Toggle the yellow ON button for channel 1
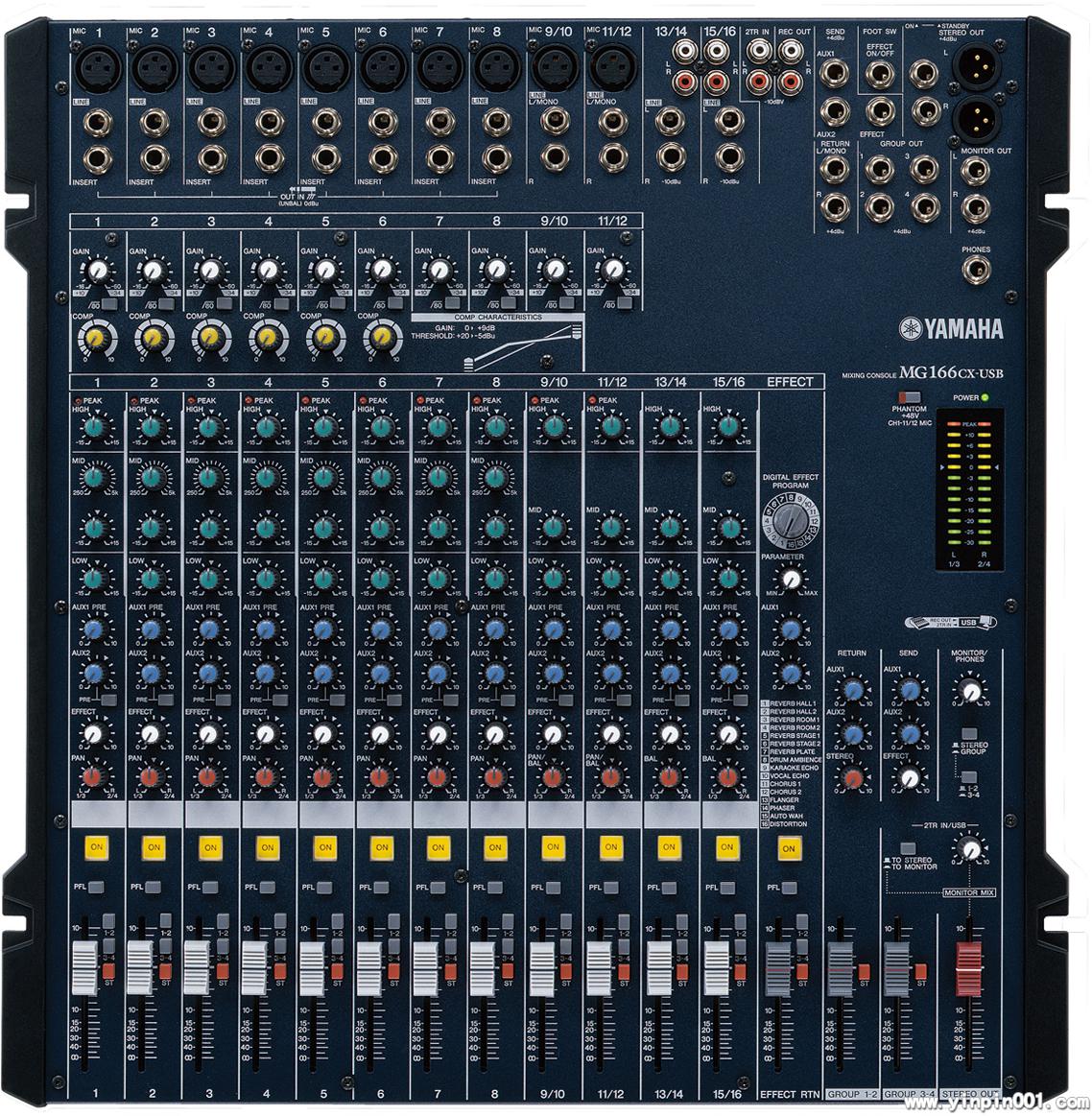This screenshot has height=1116, width=1092. coord(96,847)
